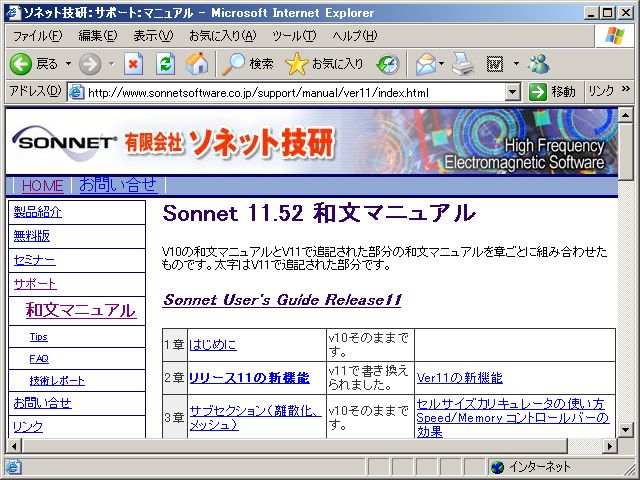The width and height of the screenshot is (640, 480).
Task: Open the address bar URL dropdown
Action: tap(513, 92)
